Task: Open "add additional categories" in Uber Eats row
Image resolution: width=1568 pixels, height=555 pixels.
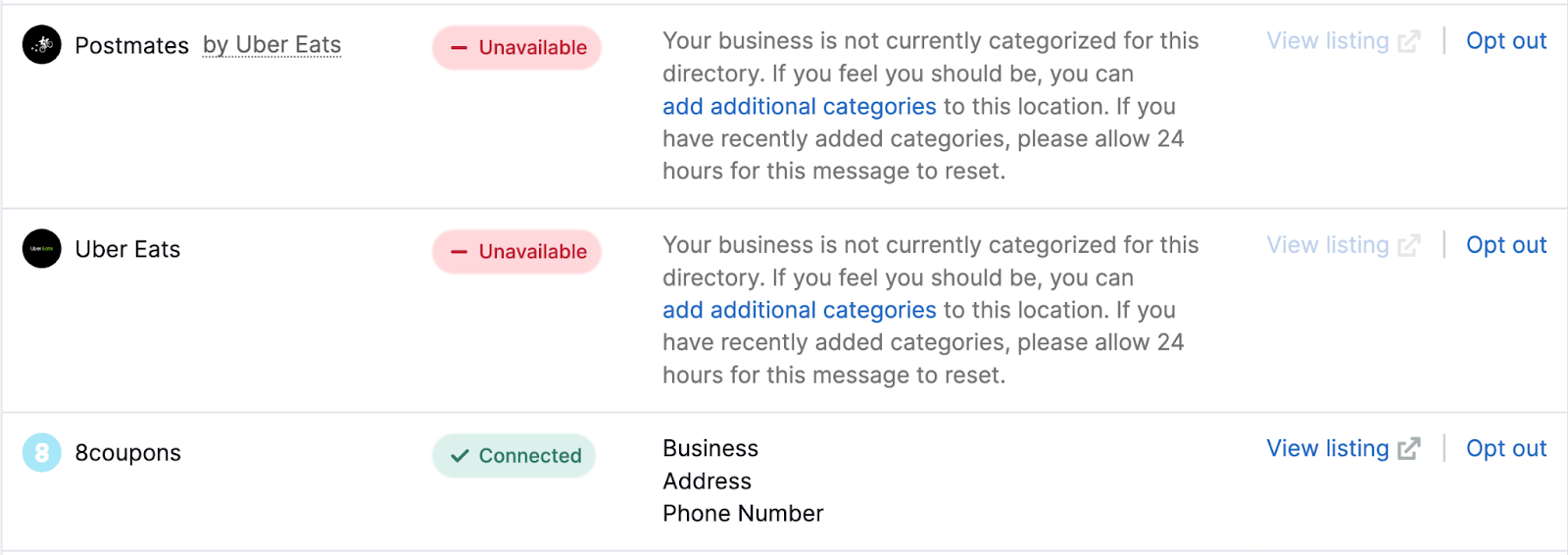Action: pos(799,310)
